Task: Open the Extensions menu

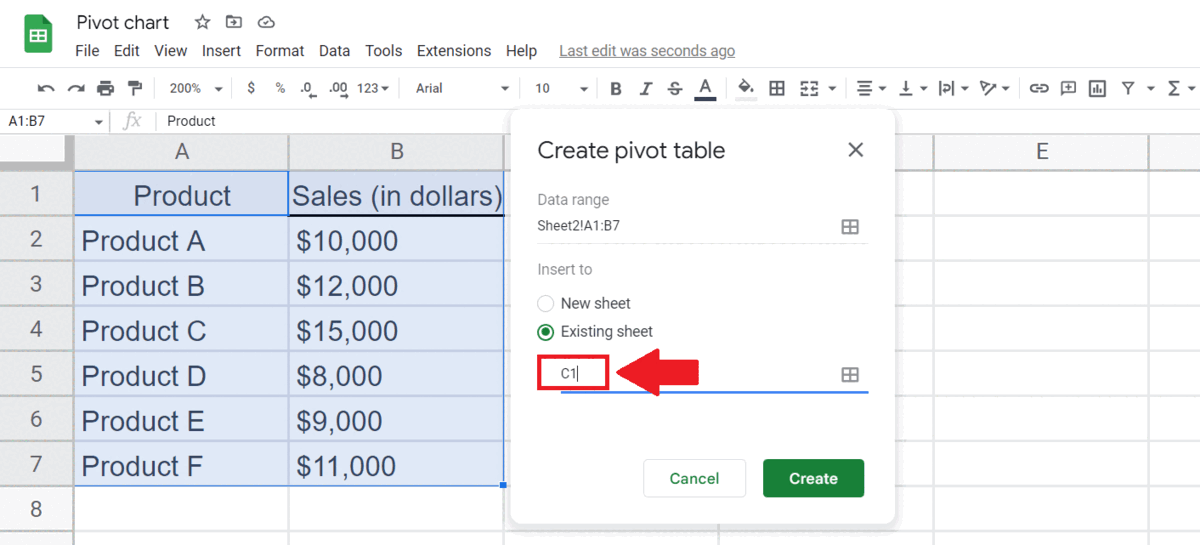Action: pyautogui.click(x=454, y=51)
